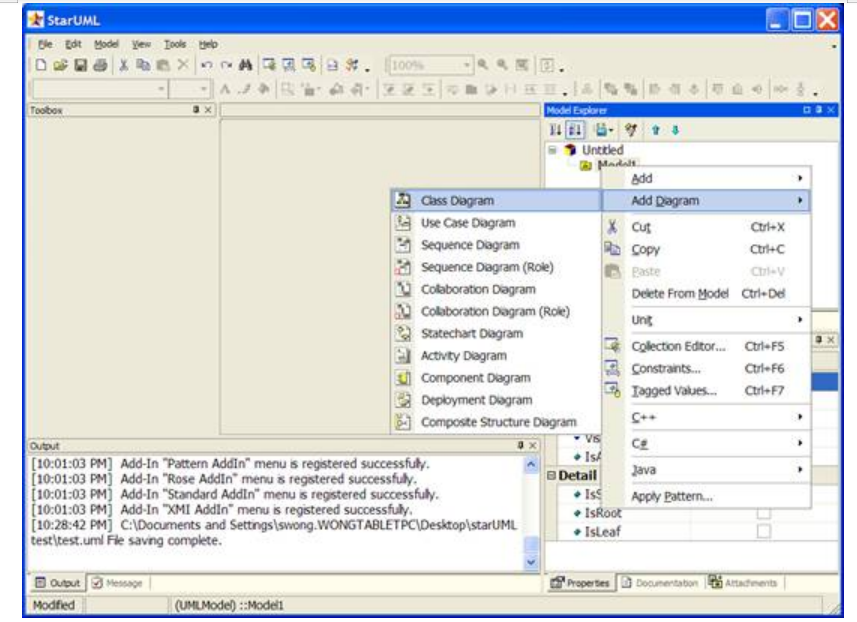The width and height of the screenshot is (857, 622).
Task: Choose Class Diagram from Add Diagram submenu
Action: [x=496, y=201]
